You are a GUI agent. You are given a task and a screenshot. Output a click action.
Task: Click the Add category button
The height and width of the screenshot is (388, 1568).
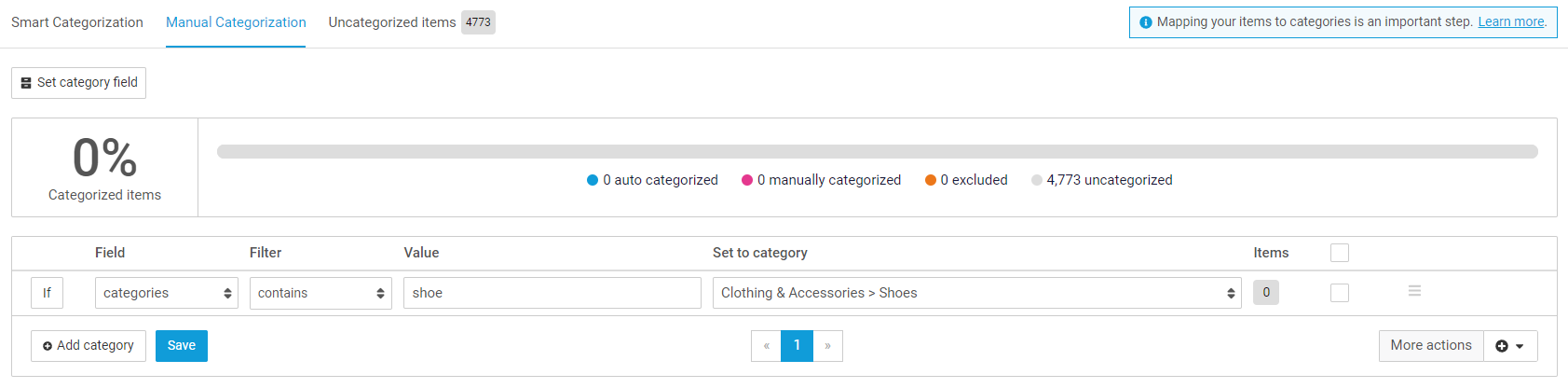click(89, 346)
